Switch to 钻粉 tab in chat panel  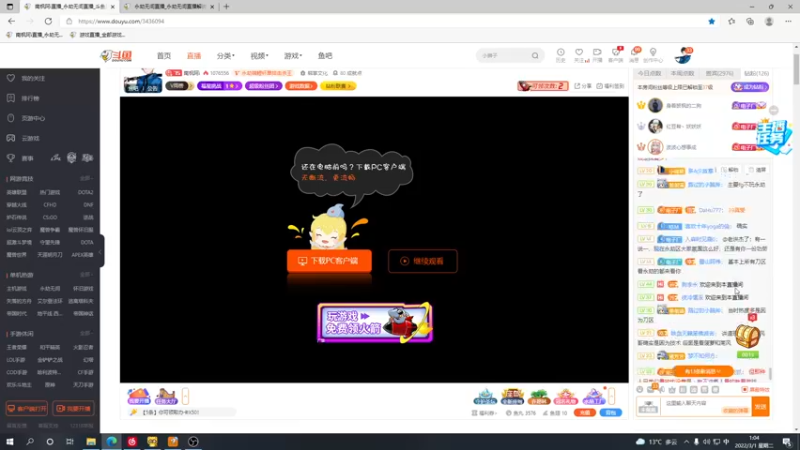[x=756, y=73]
